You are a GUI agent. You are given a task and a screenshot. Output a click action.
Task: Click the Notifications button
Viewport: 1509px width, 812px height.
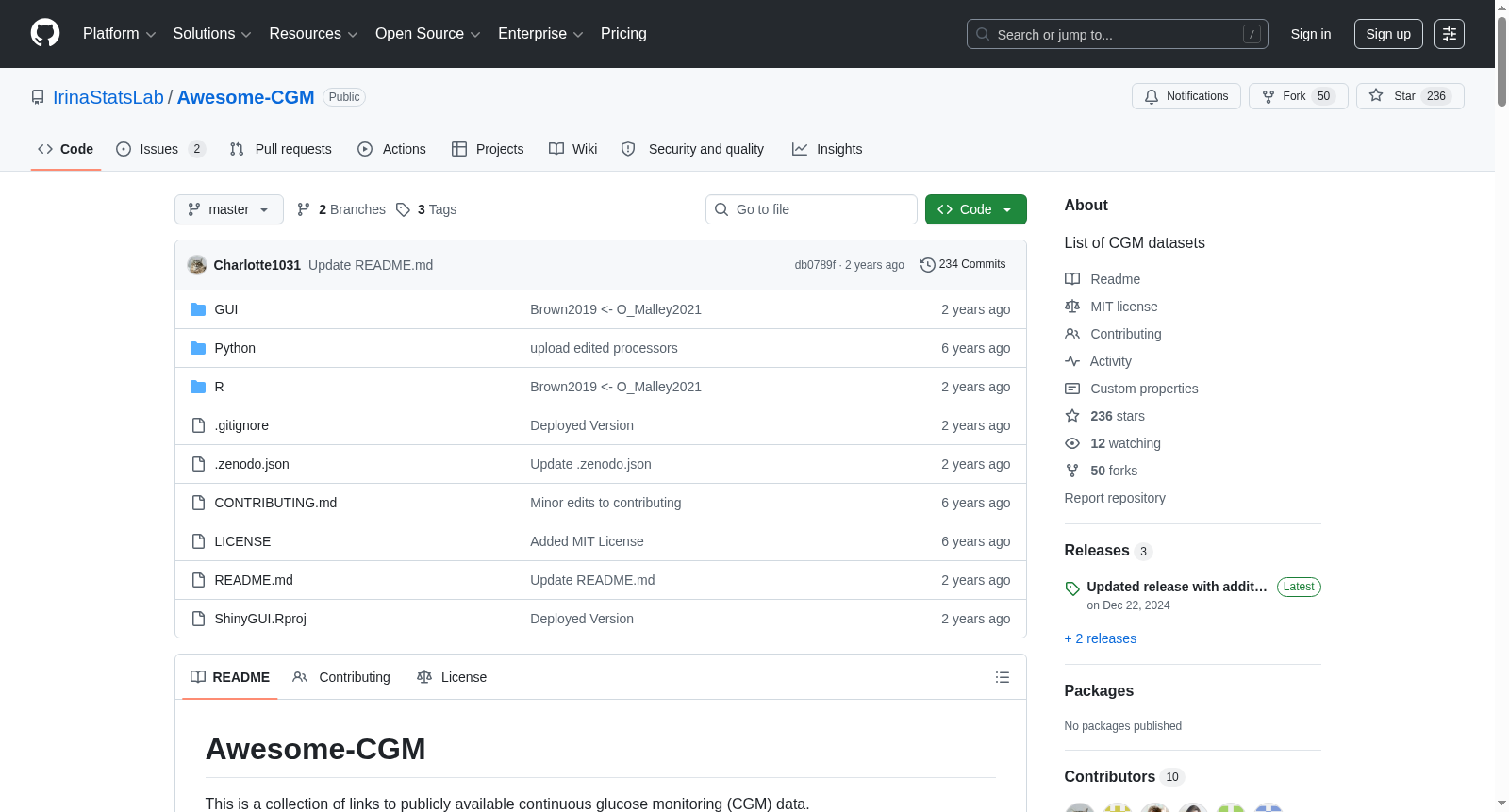tap(1186, 96)
